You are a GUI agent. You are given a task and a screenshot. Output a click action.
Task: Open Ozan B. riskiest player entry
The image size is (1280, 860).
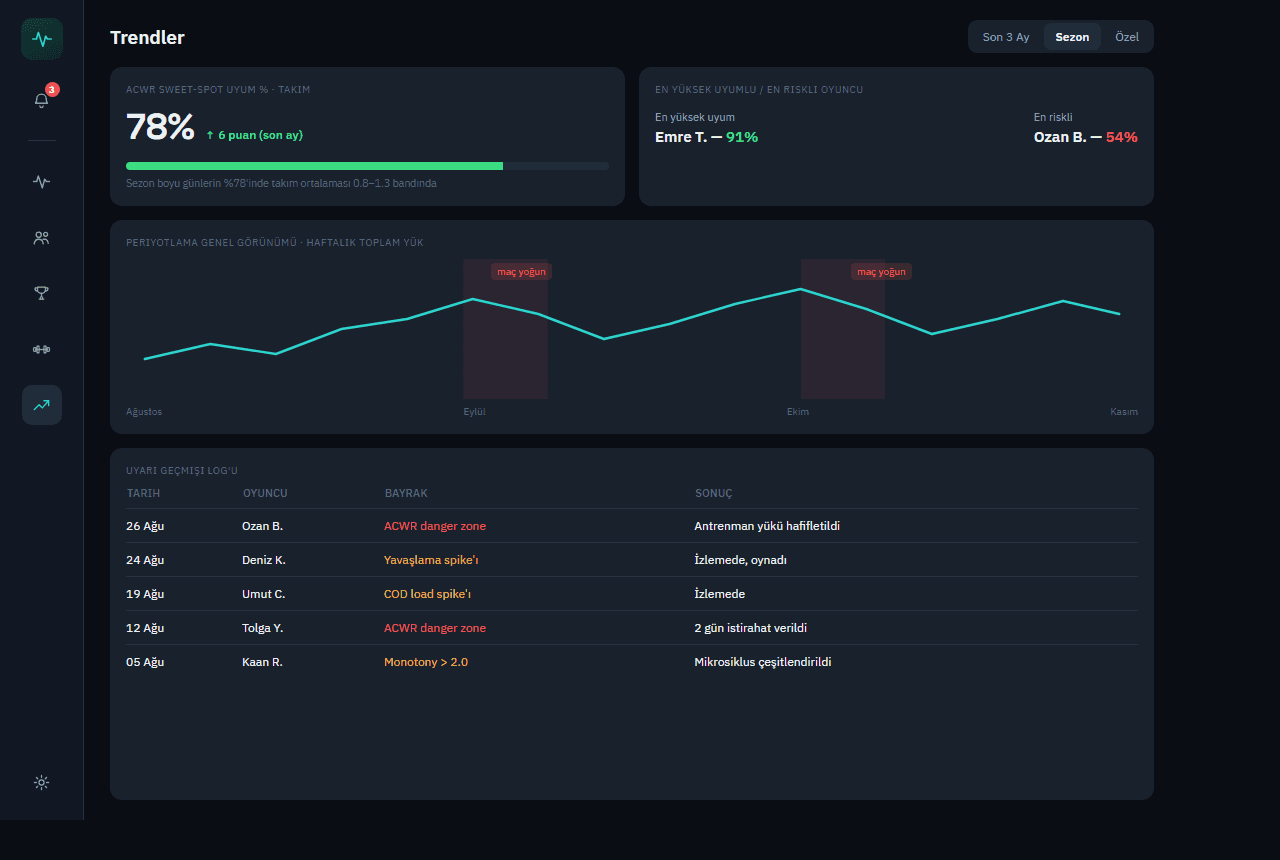[x=1085, y=137]
